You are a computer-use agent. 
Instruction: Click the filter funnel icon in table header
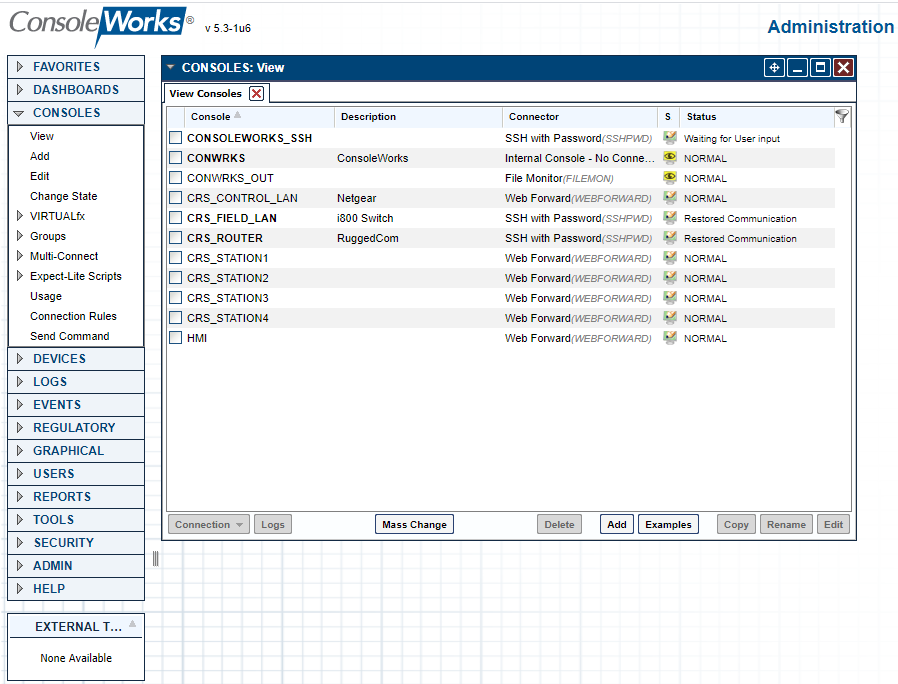tap(841, 116)
